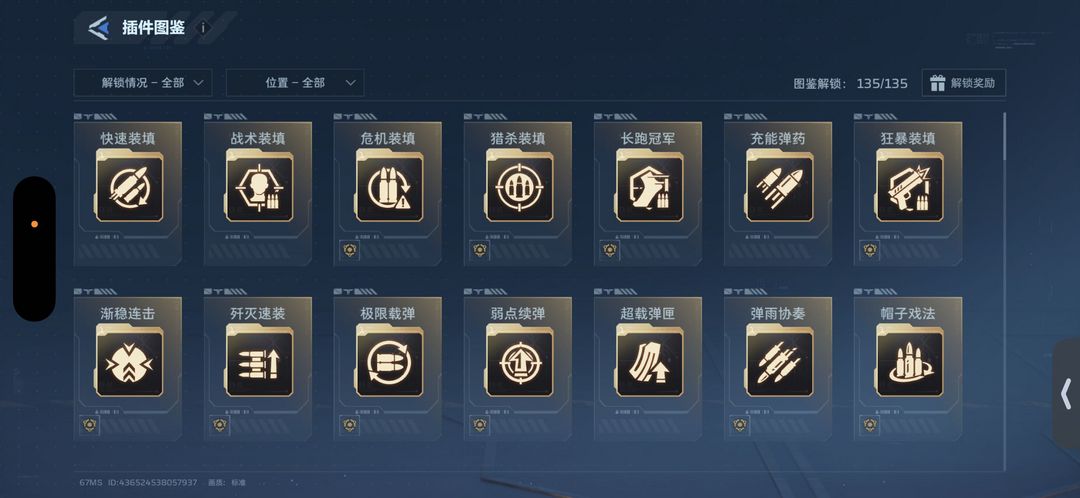Open the info icon next to 插件图鉴
This screenshot has width=1080, height=498.
point(202,28)
